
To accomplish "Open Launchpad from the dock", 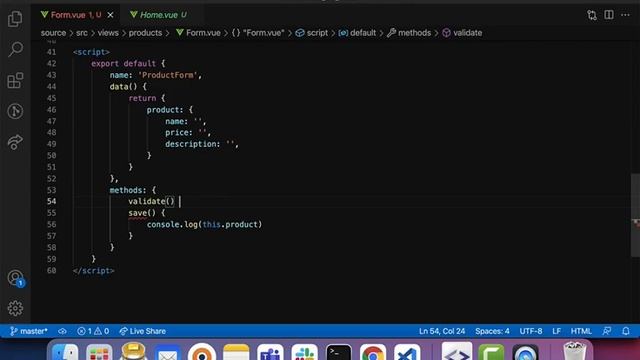I will click(99, 352).
